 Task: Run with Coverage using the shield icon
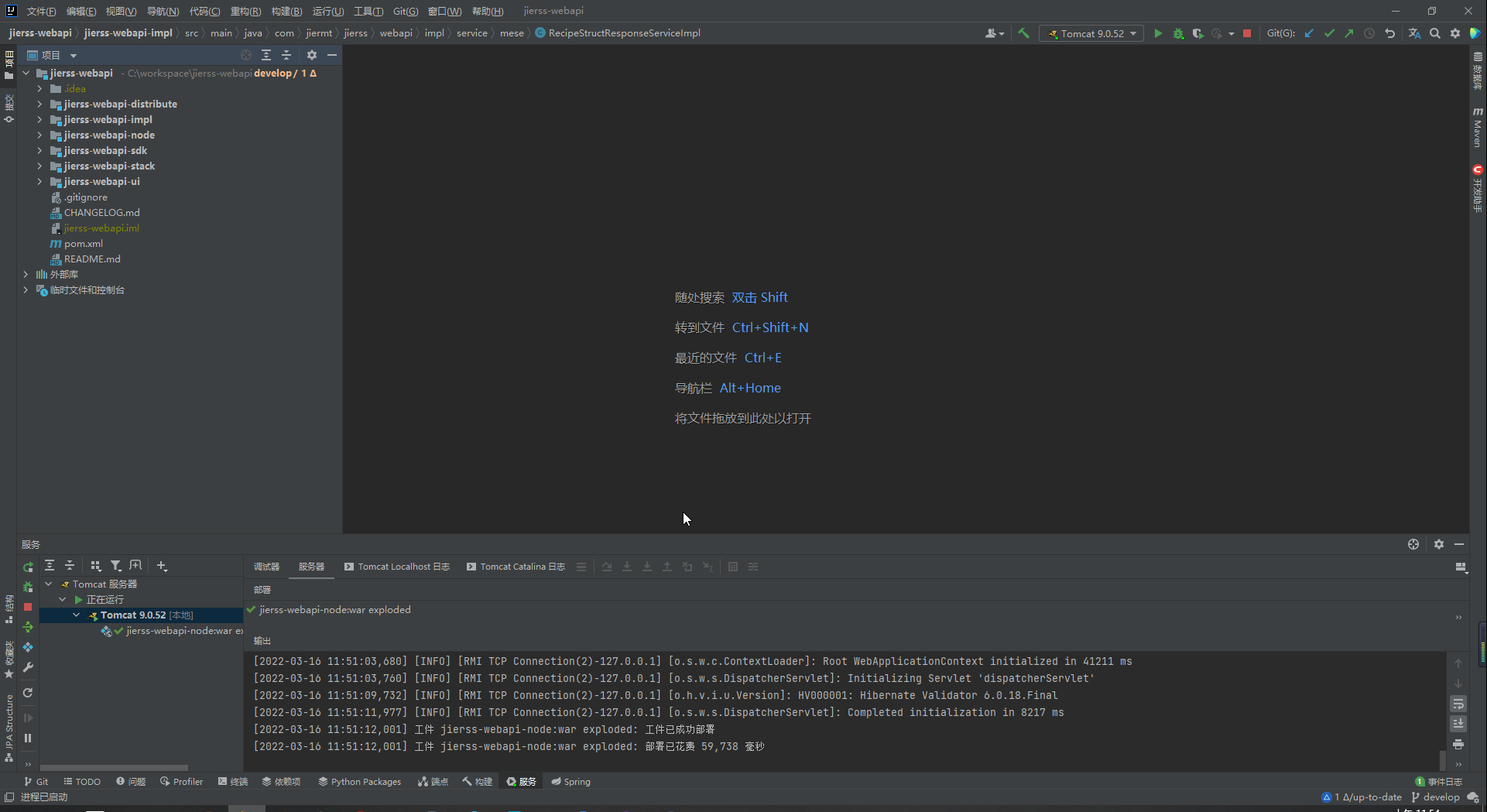point(1197,33)
